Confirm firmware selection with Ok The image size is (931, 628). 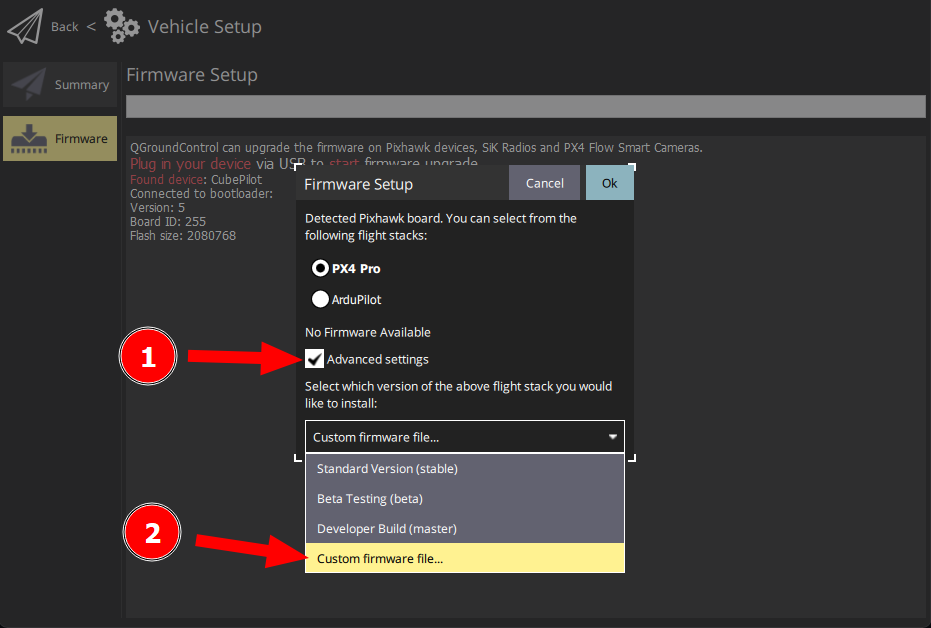610,183
